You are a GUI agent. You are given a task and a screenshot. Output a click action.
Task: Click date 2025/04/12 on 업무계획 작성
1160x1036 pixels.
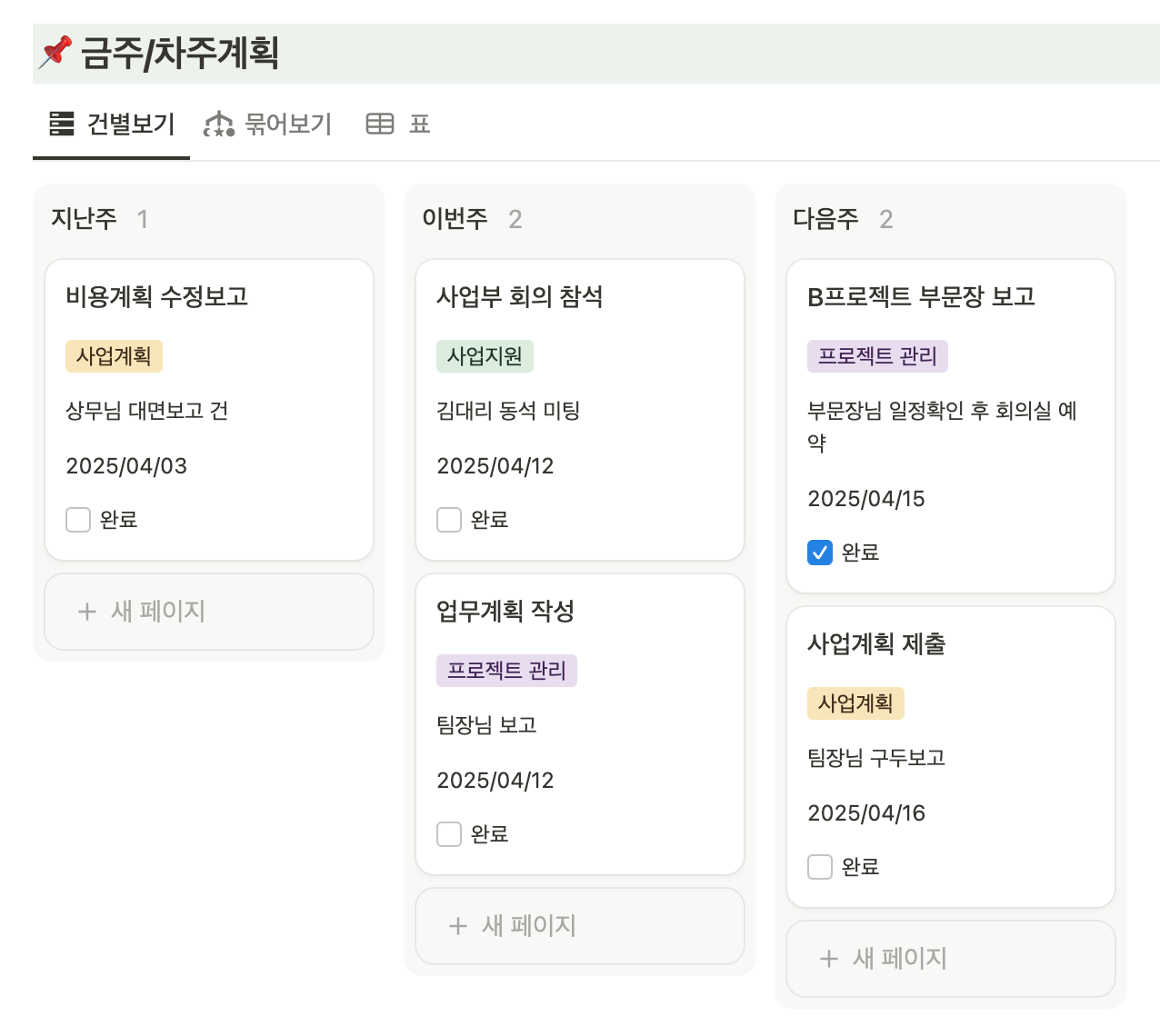click(495, 781)
